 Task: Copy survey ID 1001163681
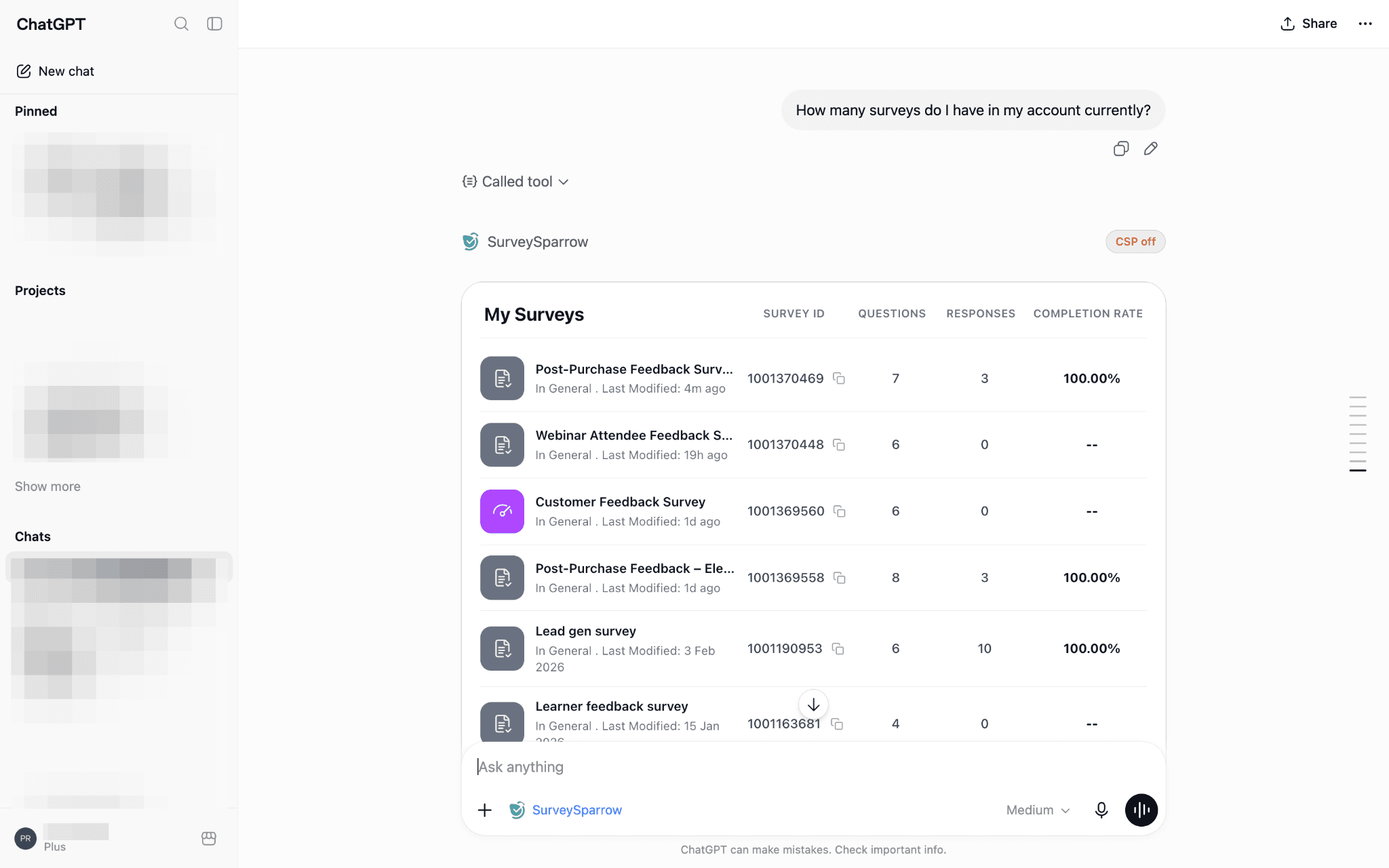coord(838,724)
